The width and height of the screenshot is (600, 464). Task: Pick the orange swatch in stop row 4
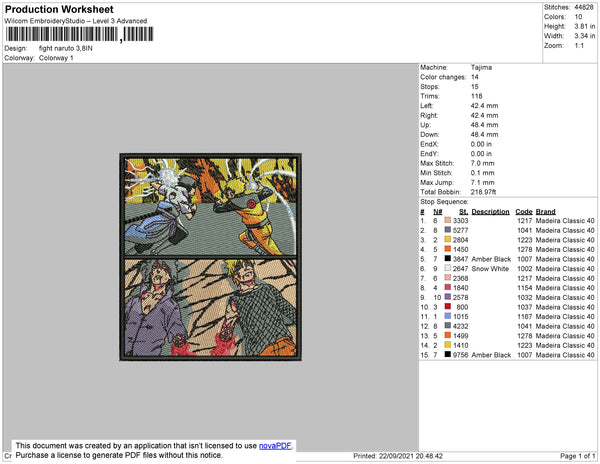pyautogui.click(x=448, y=249)
